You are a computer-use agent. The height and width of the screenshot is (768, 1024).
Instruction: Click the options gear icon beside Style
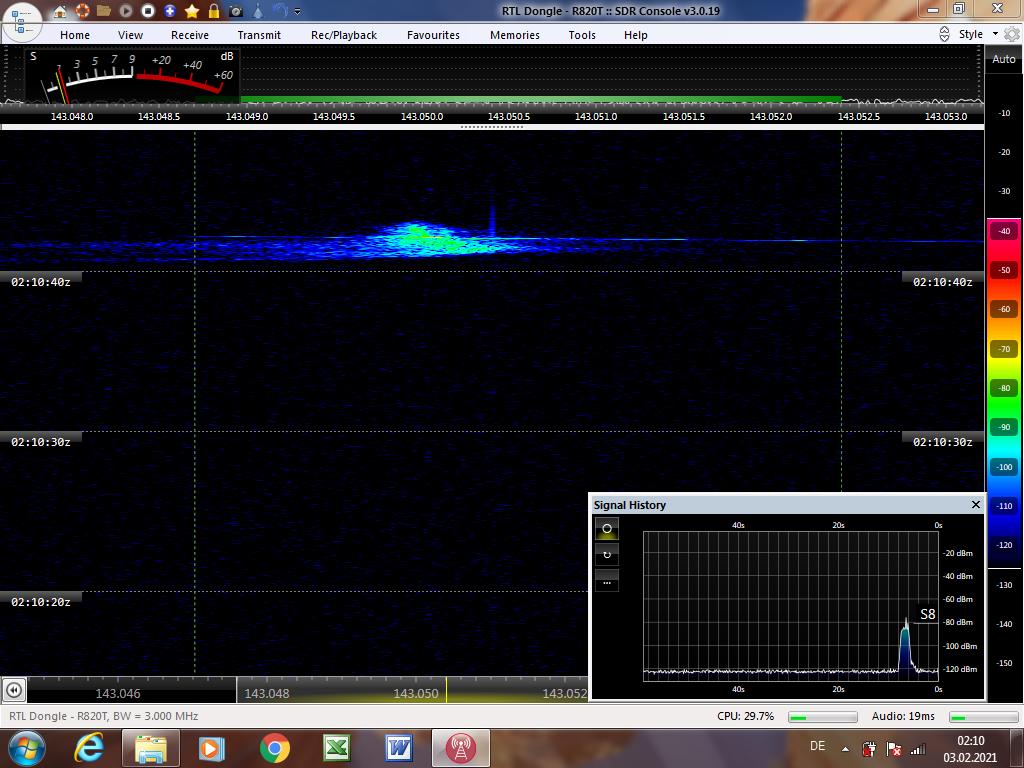[x=1012, y=35]
